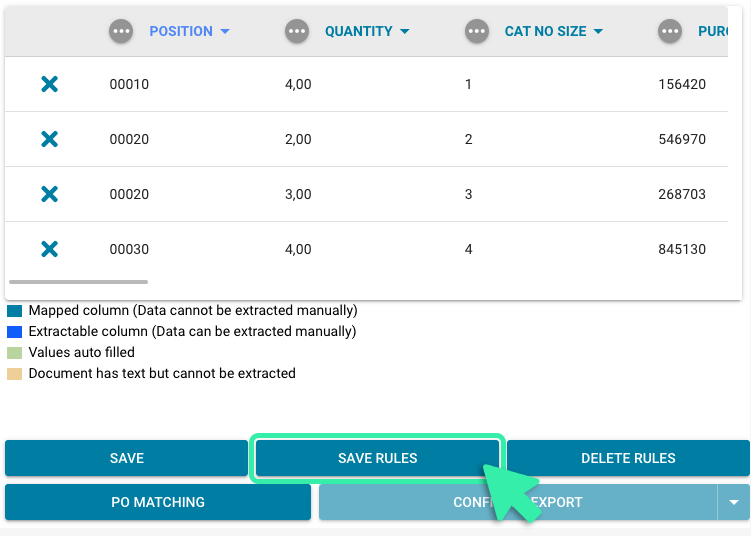The image size is (751, 536).
Task: Delete the row with purchase number 156420
Action: tap(49, 84)
